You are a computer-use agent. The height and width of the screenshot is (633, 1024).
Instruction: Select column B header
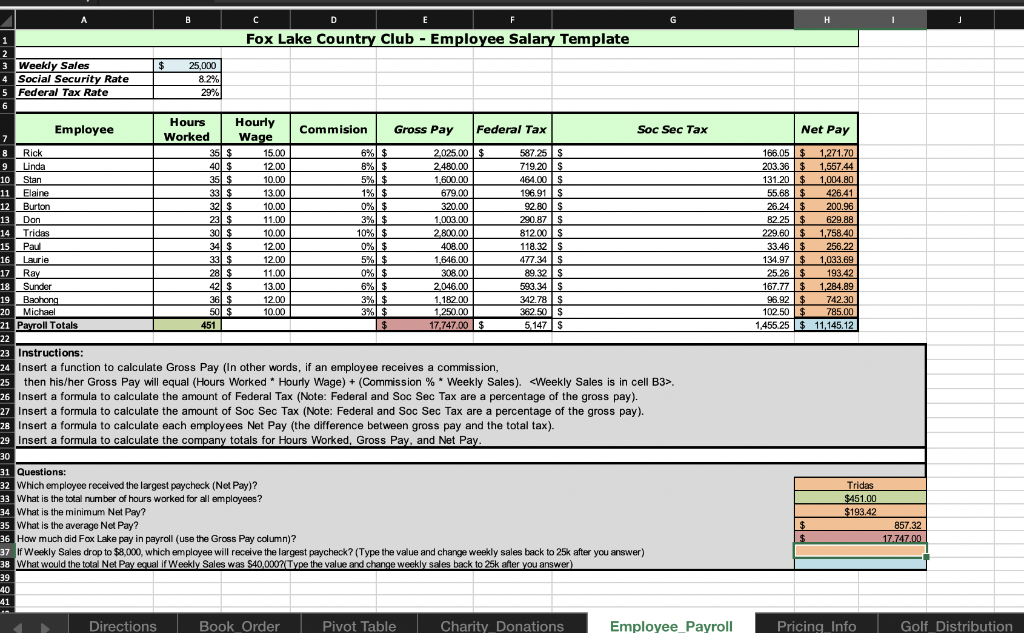pyautogui.click(x=187, y=20)
